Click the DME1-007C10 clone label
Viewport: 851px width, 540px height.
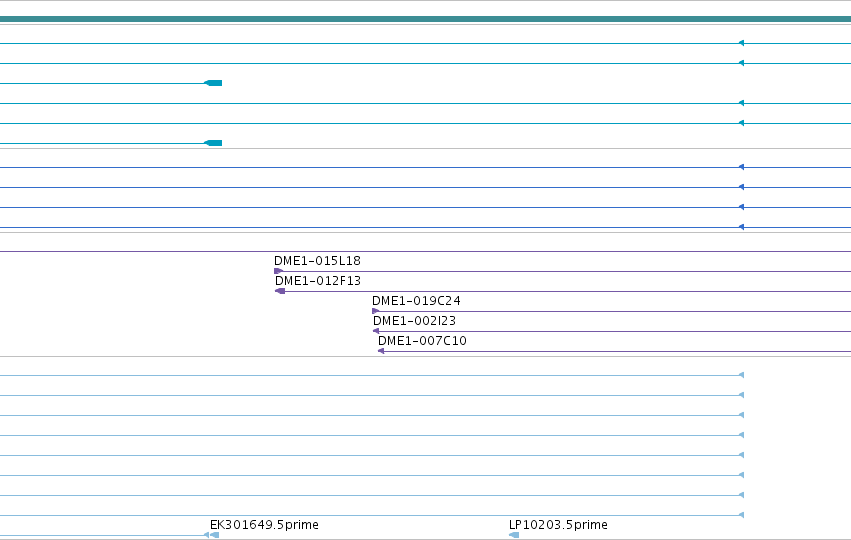pos(422,341)
